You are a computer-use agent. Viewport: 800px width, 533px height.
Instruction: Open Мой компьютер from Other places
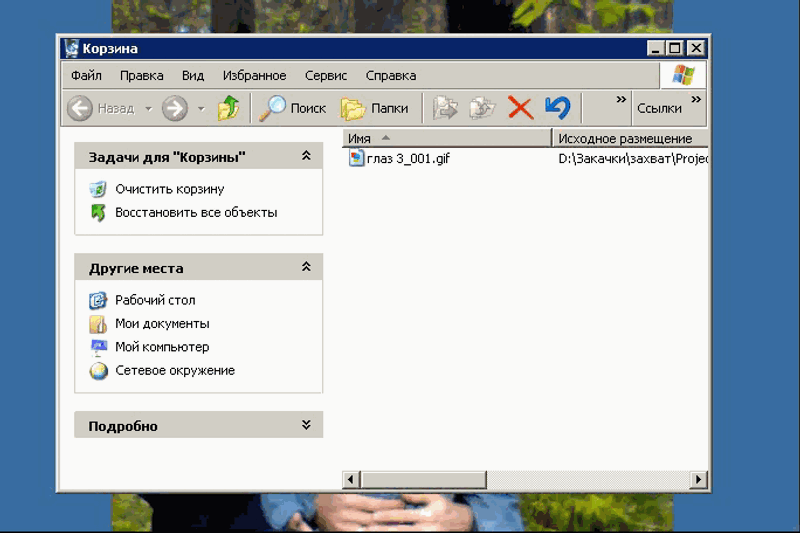point(161,347)
